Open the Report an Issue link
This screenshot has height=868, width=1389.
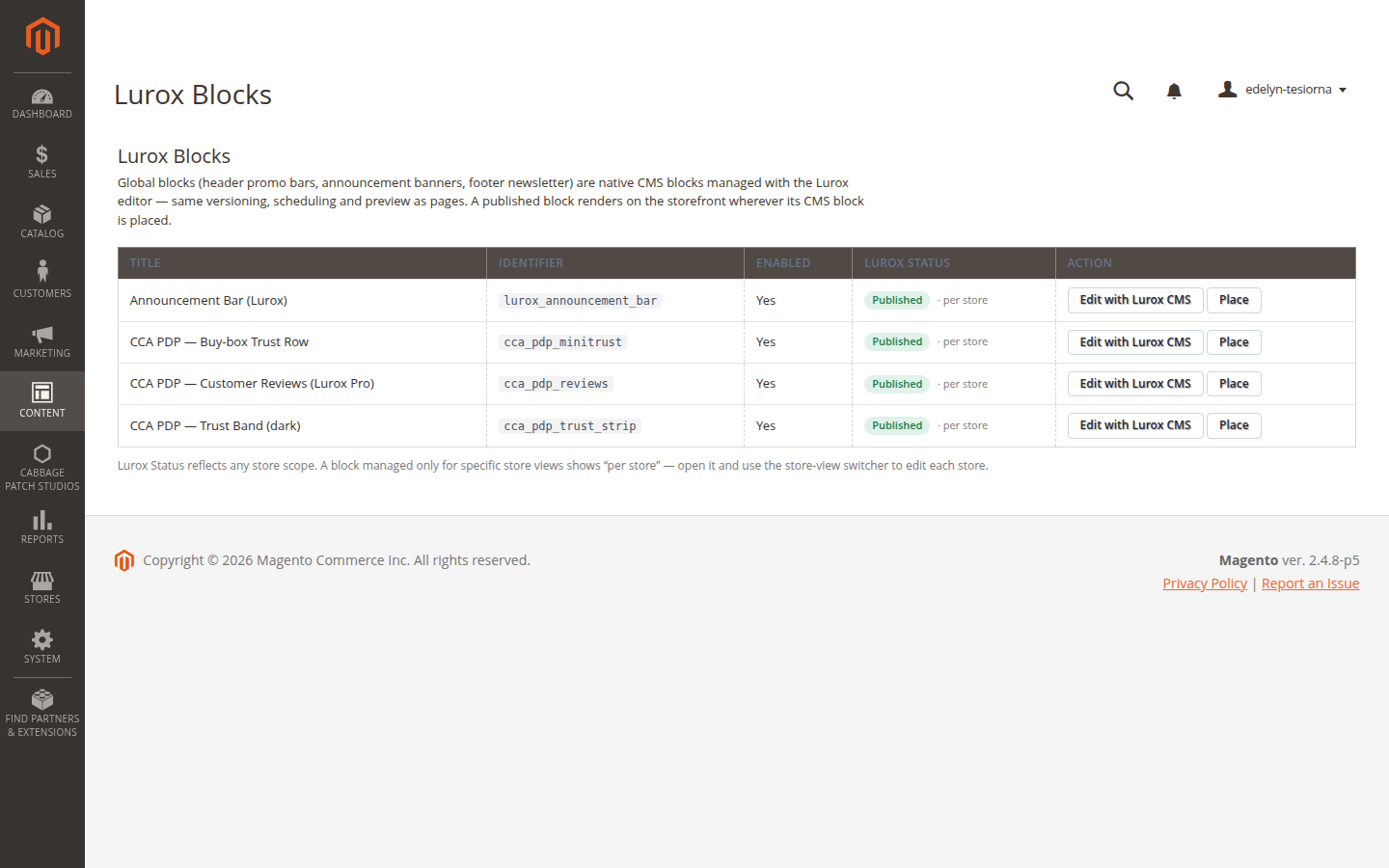point(1310,583)
